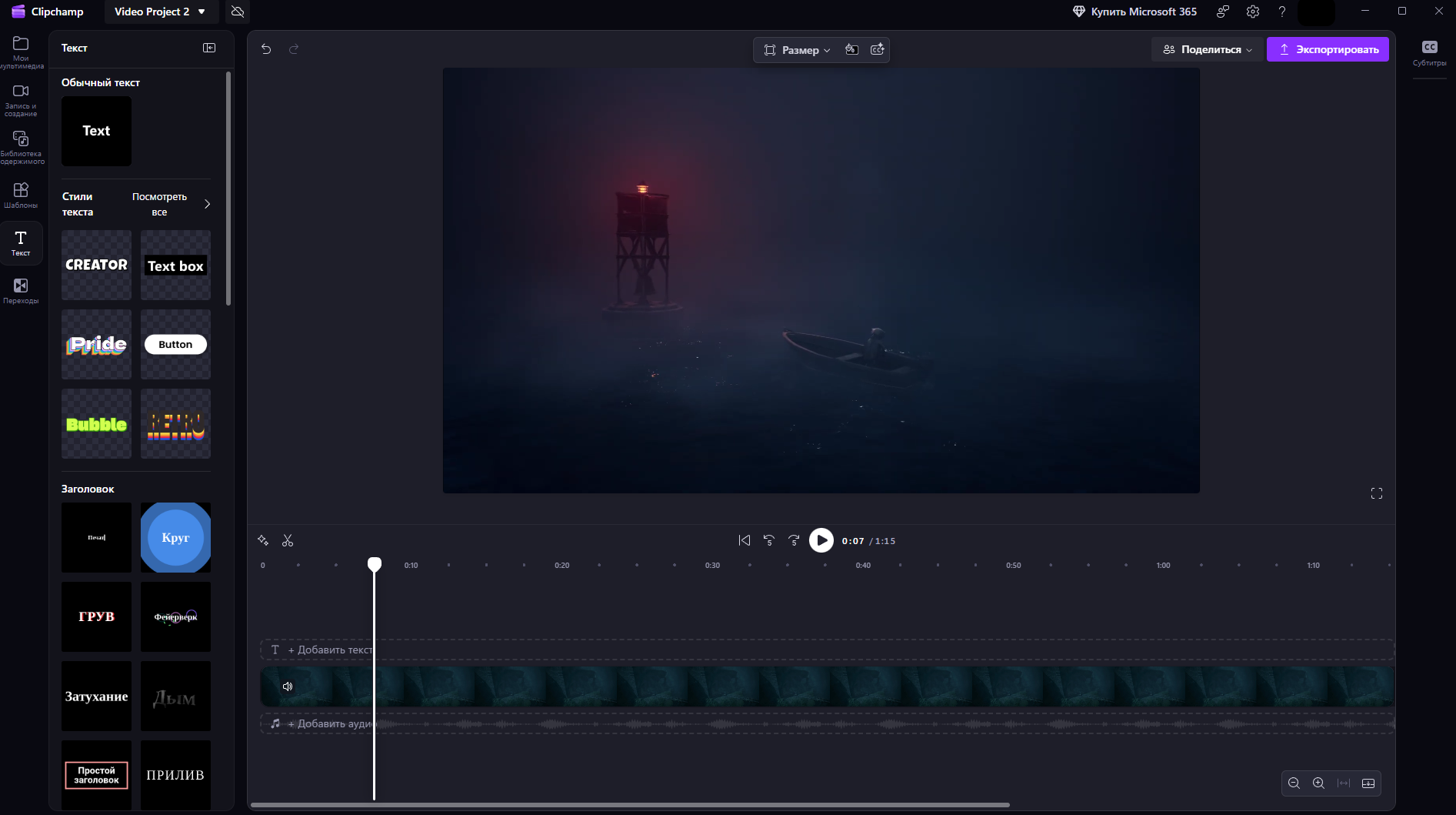The height and width of the screenshot is (815, 1456).
Task: Expand Посмотреть все text styles
Action: (171, 204)
